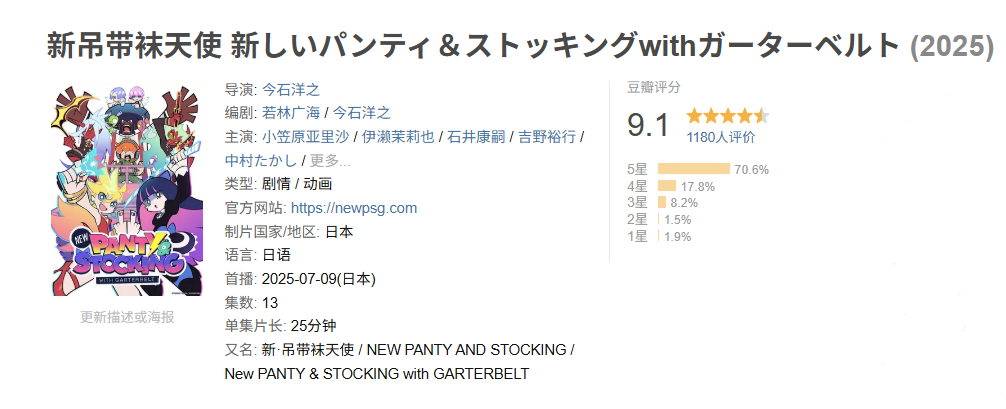Click 更新描述或海报 below the poster
Viewport: 1006px width, 409px height.
(x=127, y=317)
